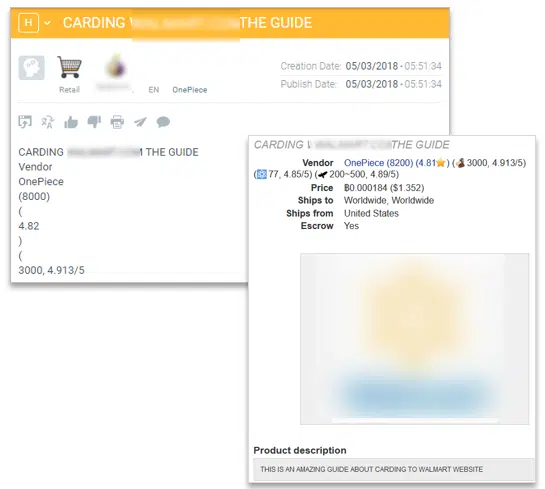
Task: Click the print icon
Action: pyautogui.click(x=117, y=122)
